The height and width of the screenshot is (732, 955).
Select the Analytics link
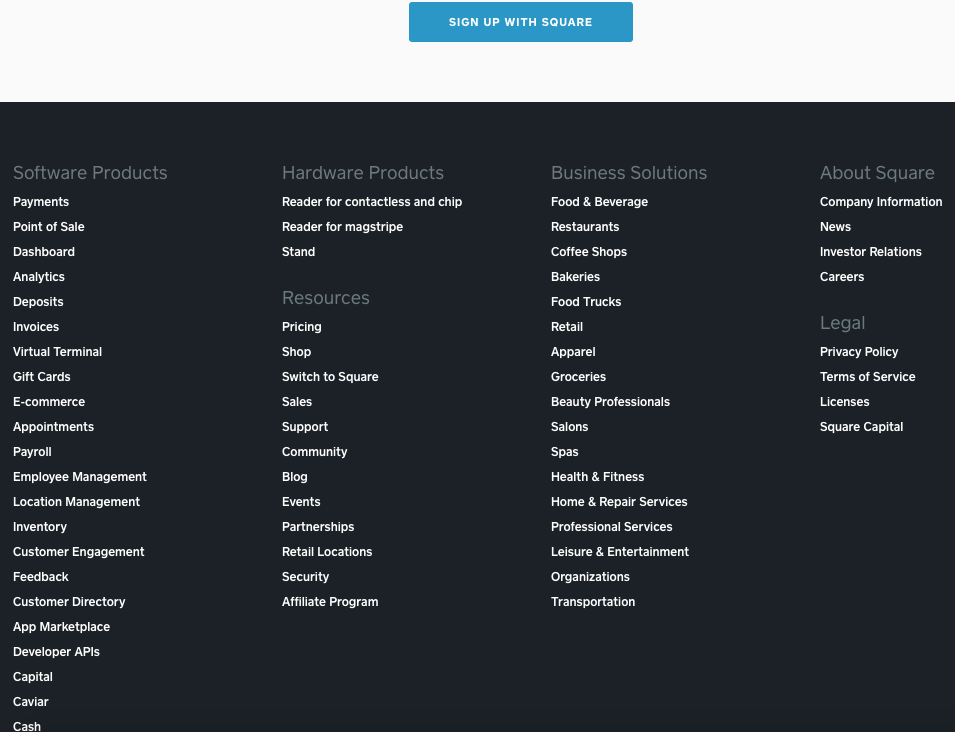click(39, 276)
